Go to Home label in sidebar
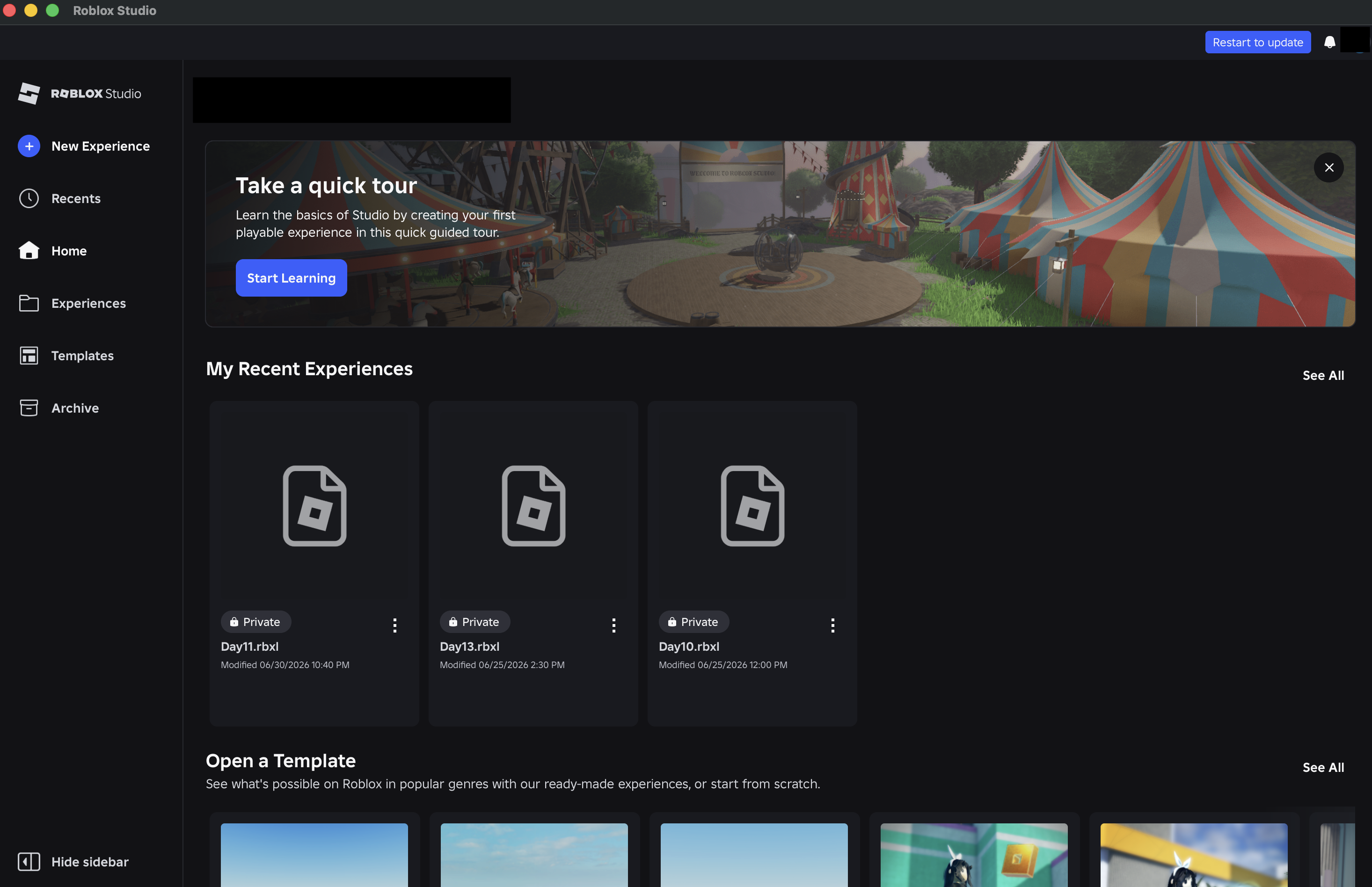The height and width of the screenshot is (887, 1372). click(69, 251)
